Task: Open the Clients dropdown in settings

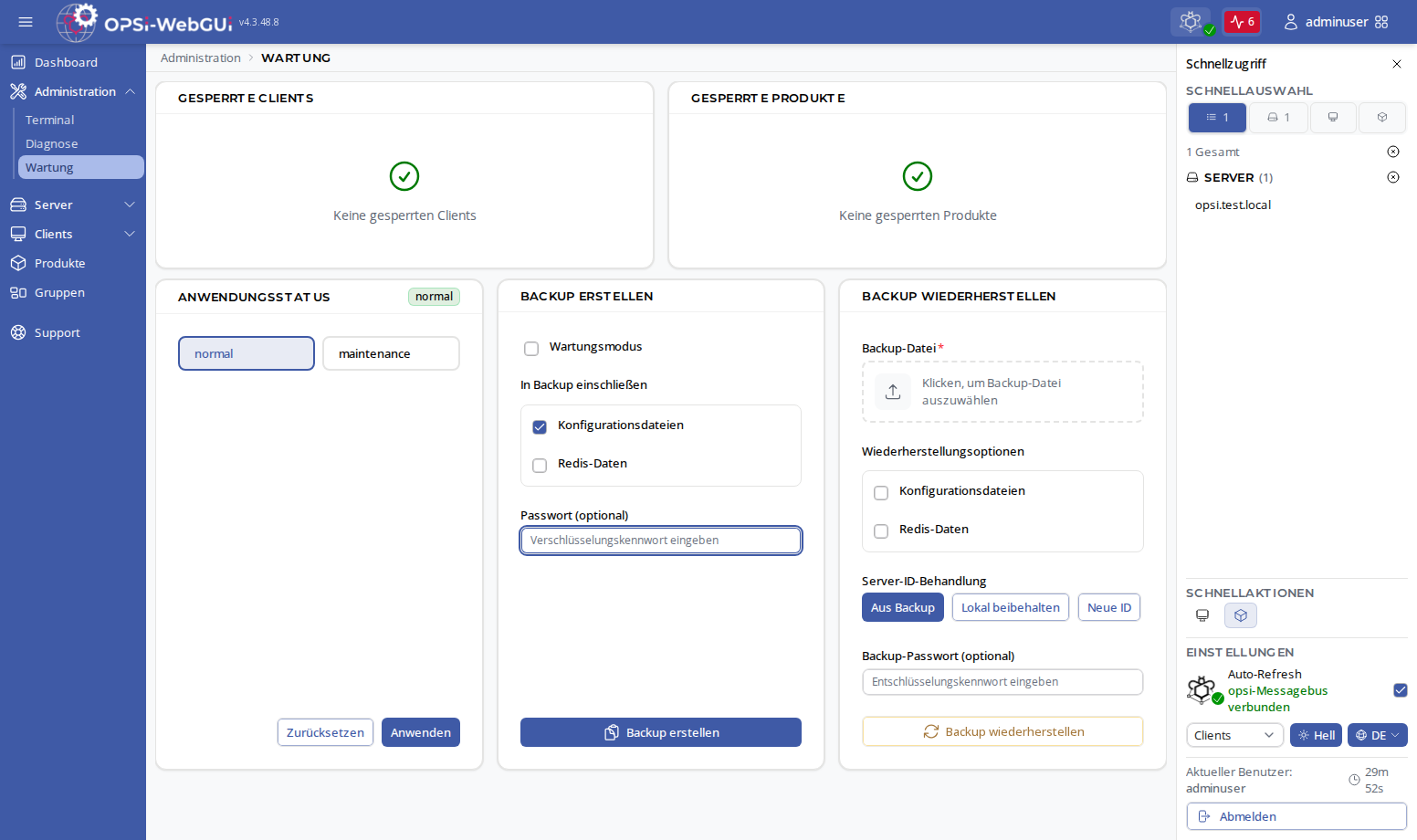Action: (x=1234, y=735)
